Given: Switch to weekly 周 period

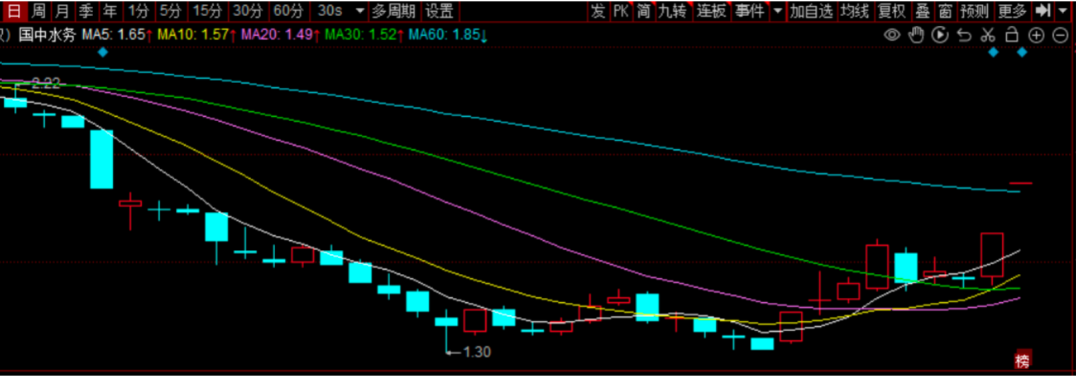Looking at the screenshot, I should 39,11.
